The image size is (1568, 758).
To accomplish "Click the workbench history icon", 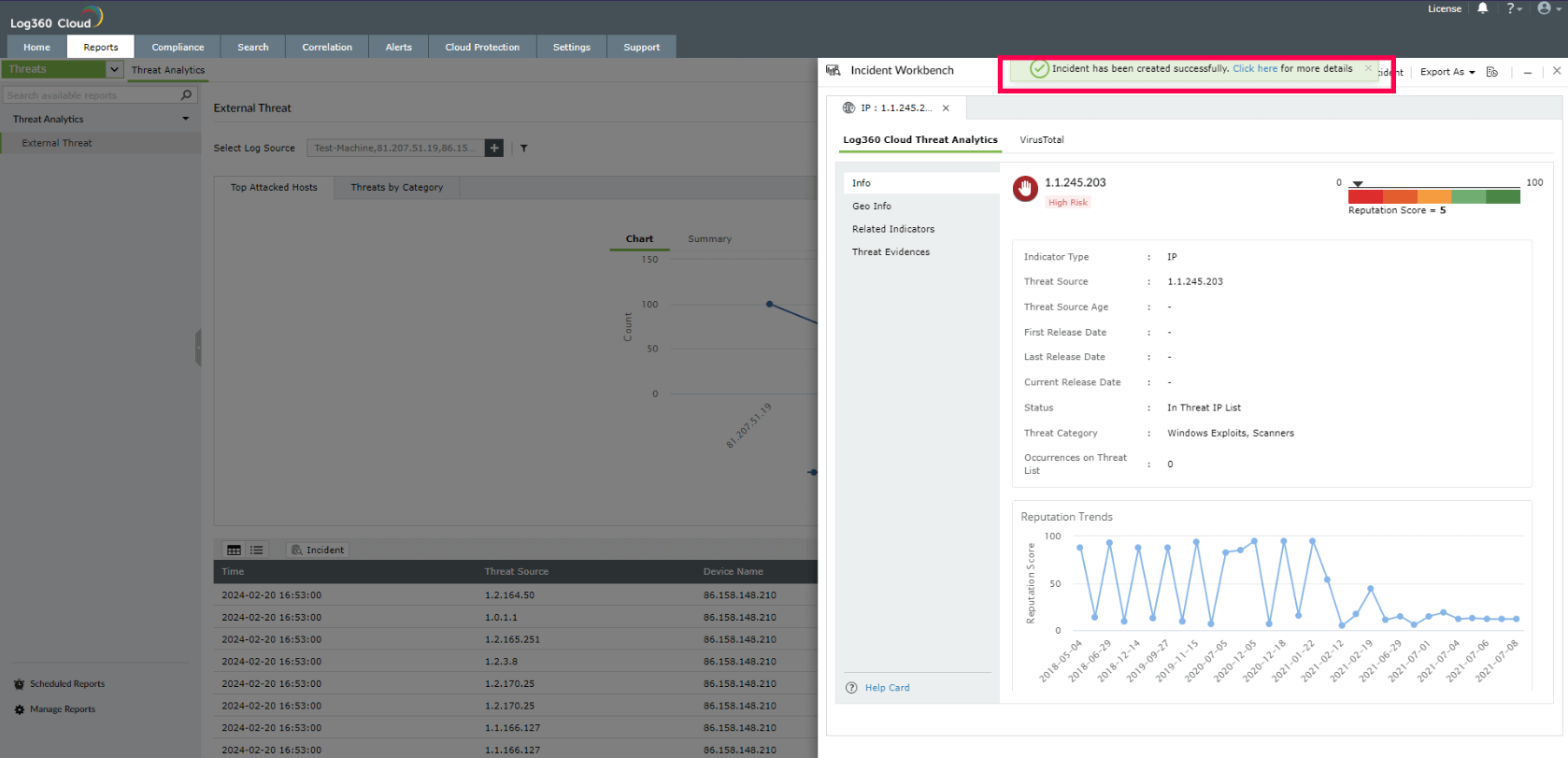I will click(x=1492, y=72).
